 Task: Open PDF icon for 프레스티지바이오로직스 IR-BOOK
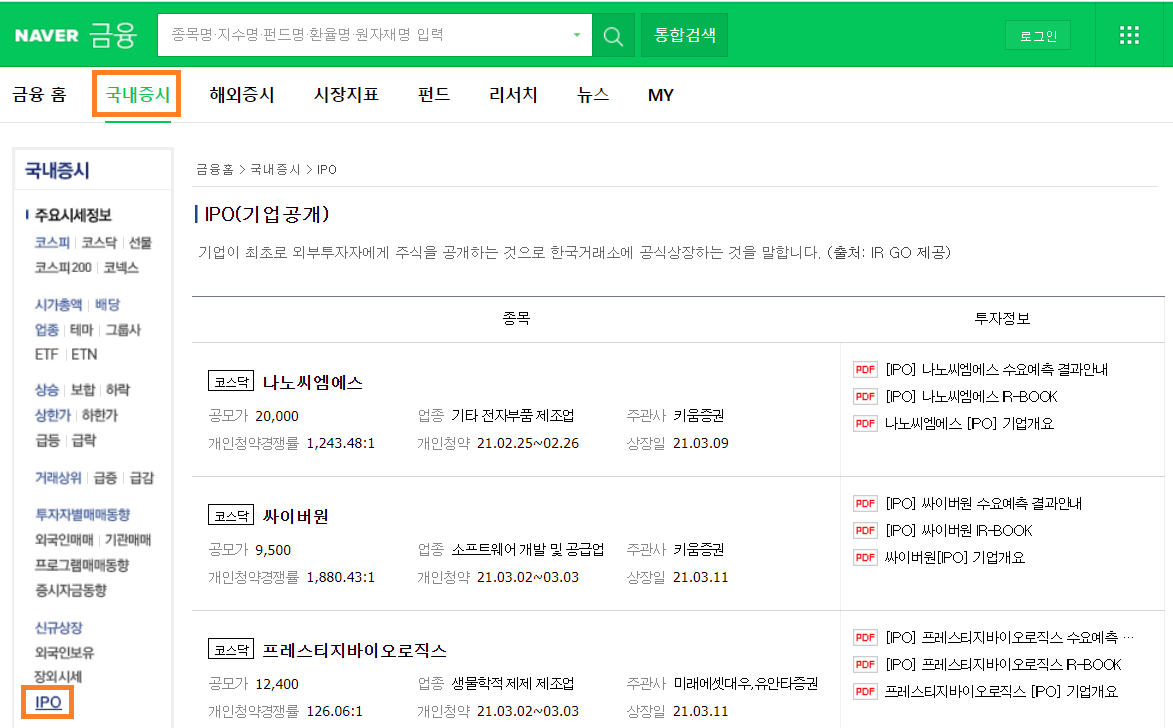click(866, 664)
